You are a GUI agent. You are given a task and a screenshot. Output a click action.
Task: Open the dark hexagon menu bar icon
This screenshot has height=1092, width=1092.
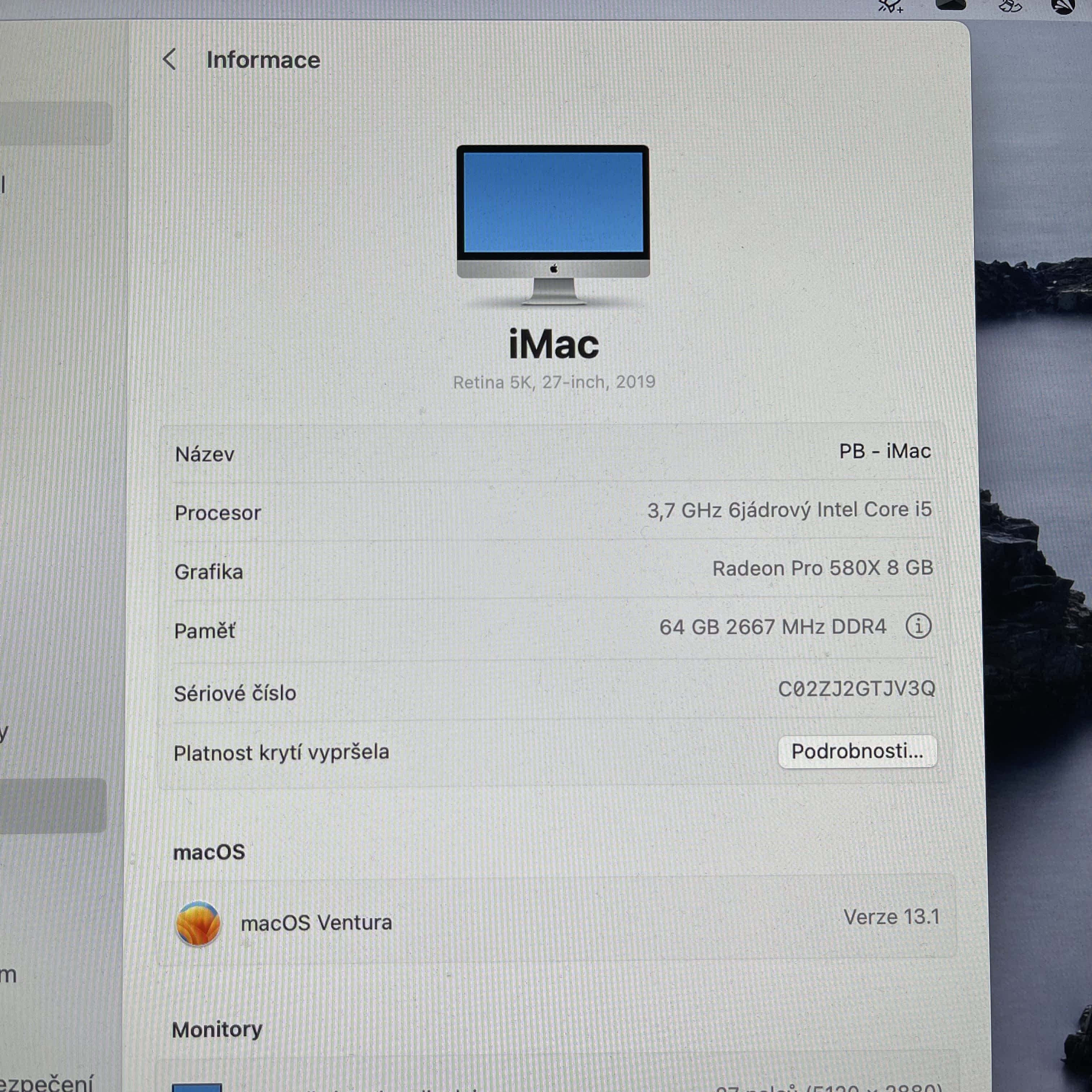coord(951,5)
